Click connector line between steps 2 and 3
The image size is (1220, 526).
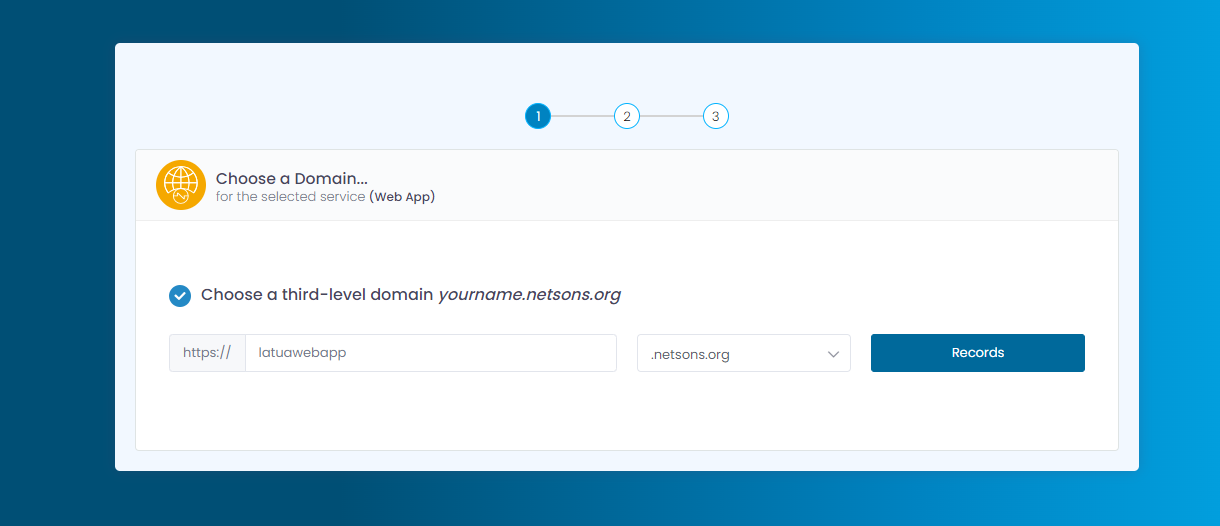click(671, 117)
